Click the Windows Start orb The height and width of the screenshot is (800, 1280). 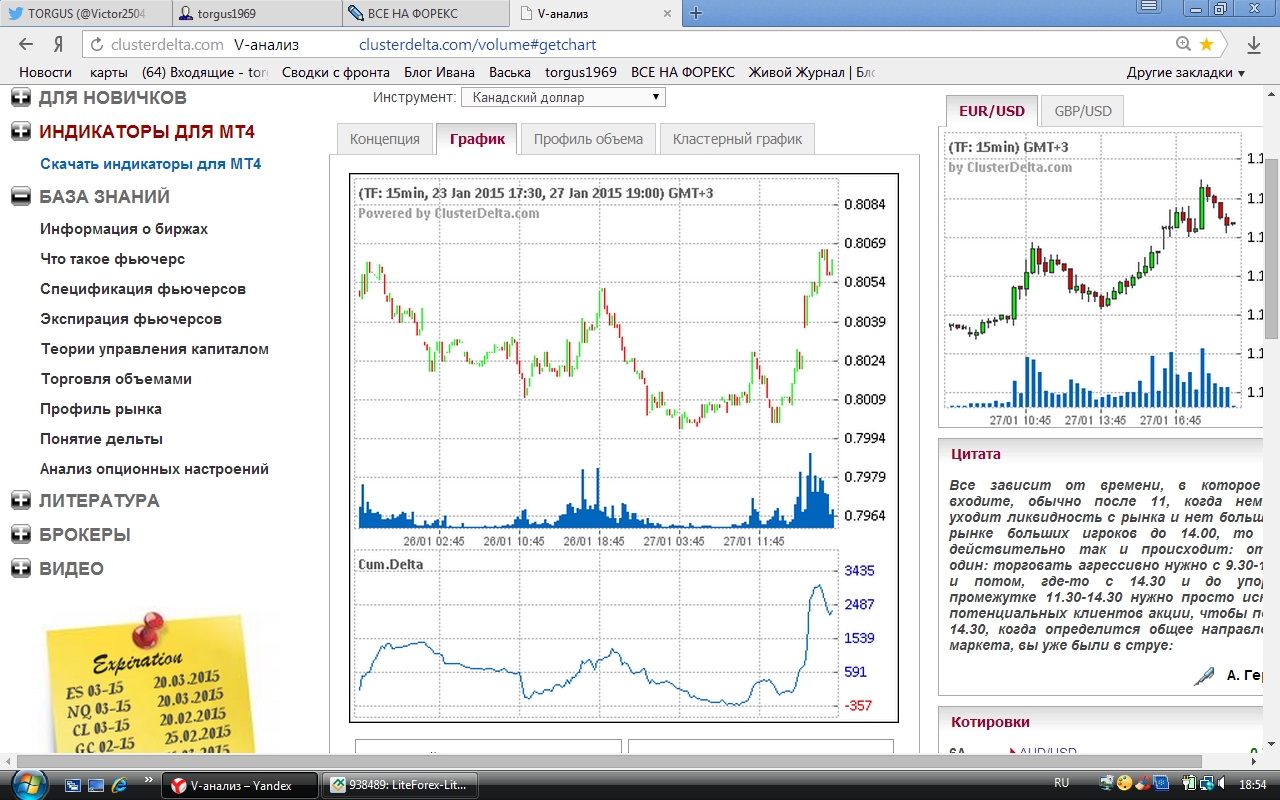[x=27, y=784]
